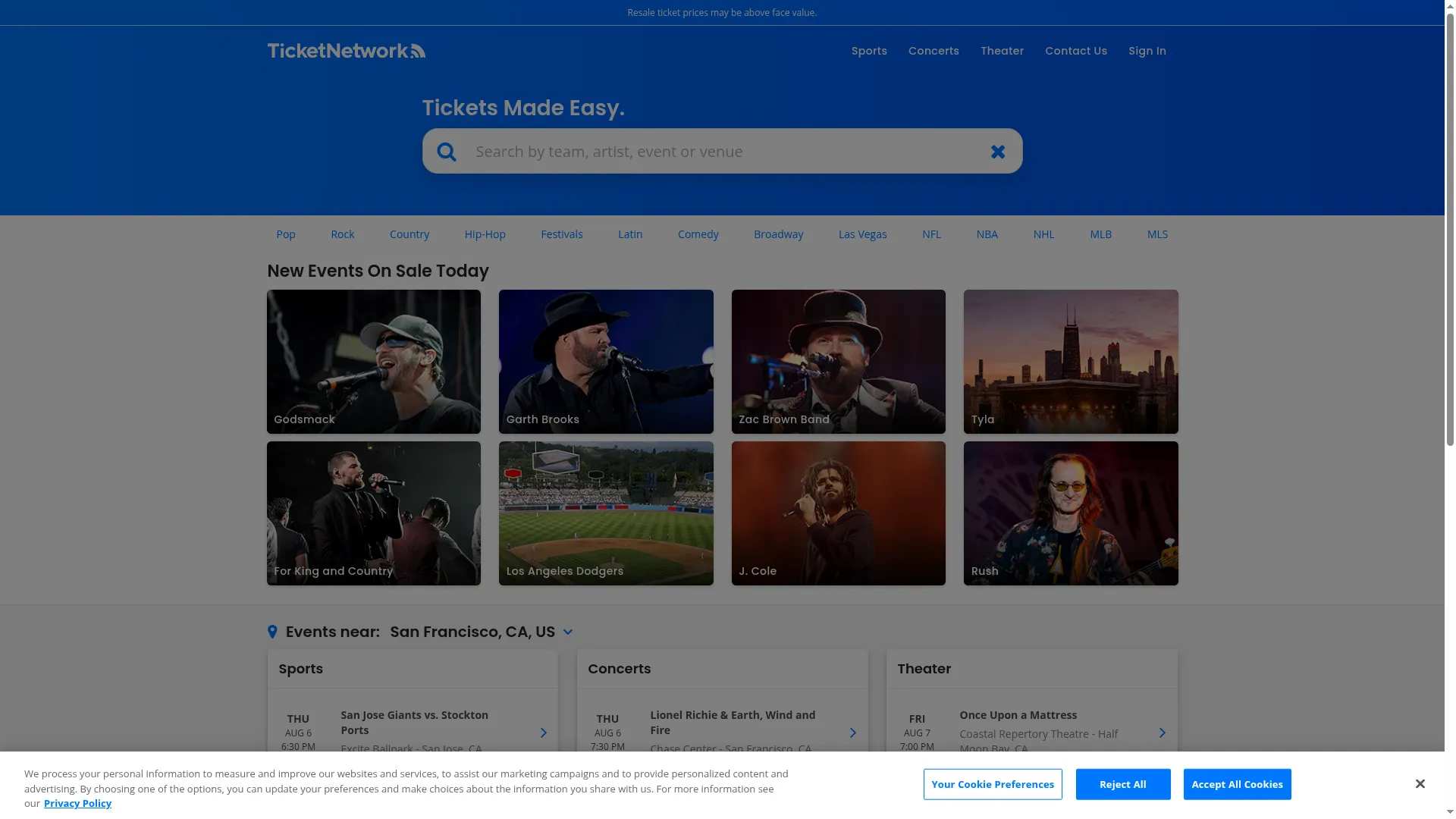Viewport: 1456px width, 819px height.
Task: Click Theater section heading near events
Action: 924,669
